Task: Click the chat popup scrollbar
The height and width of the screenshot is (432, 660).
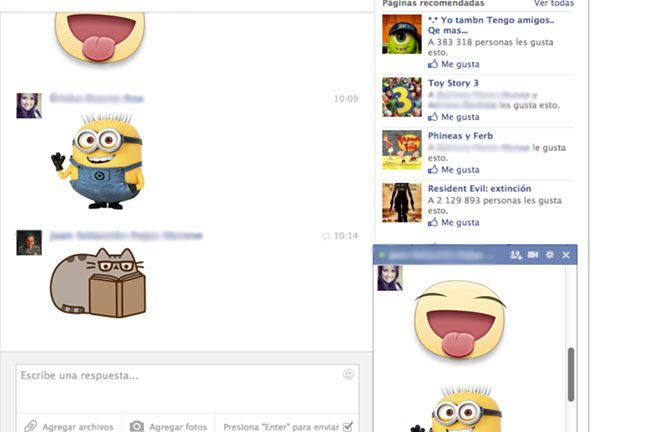Action: coord(571,374)
